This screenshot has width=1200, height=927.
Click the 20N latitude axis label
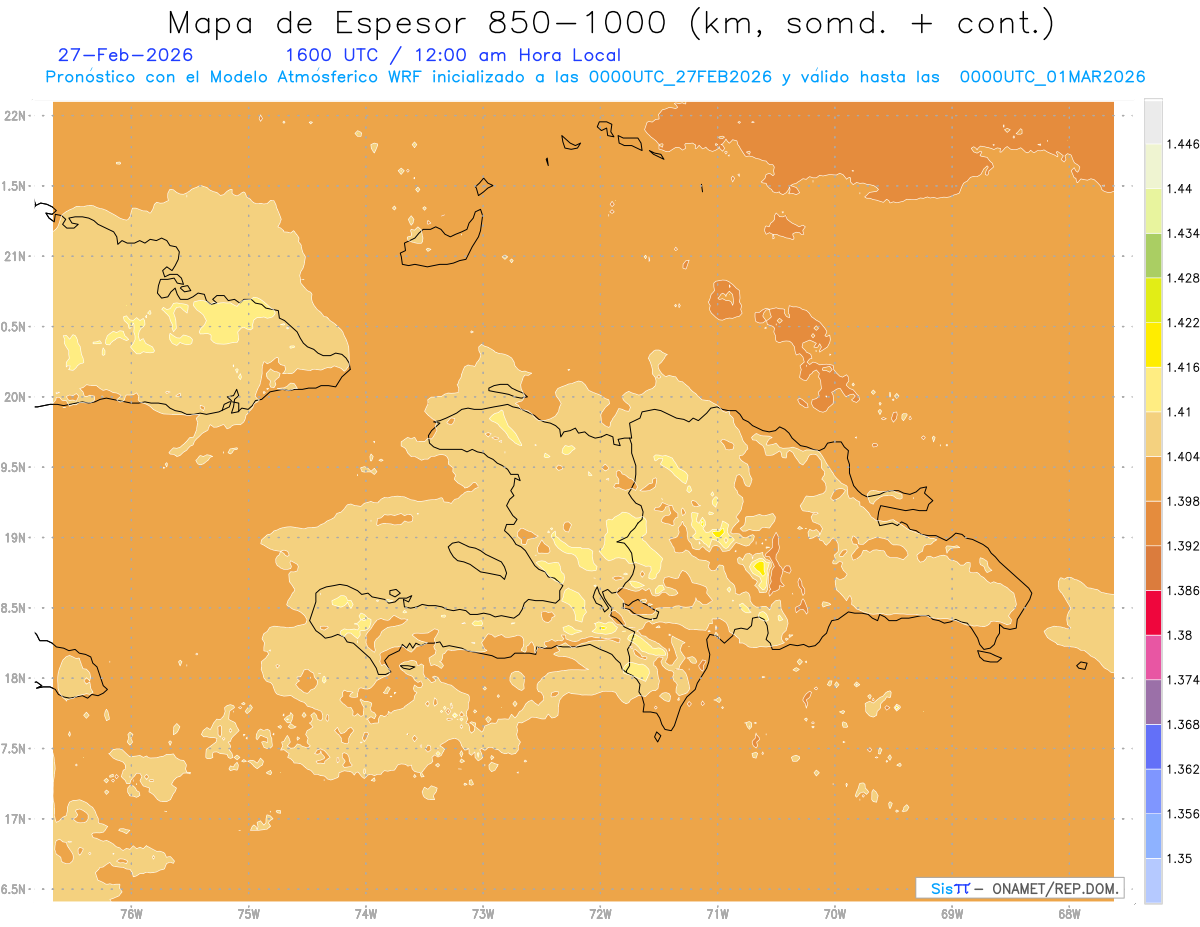[x=14, y=397]
